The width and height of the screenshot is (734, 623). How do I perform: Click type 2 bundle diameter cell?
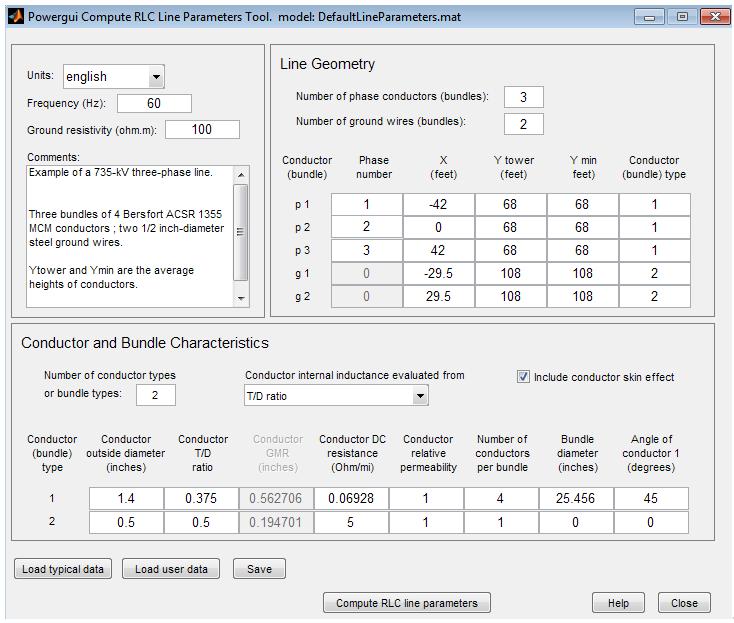pos(576,522)
